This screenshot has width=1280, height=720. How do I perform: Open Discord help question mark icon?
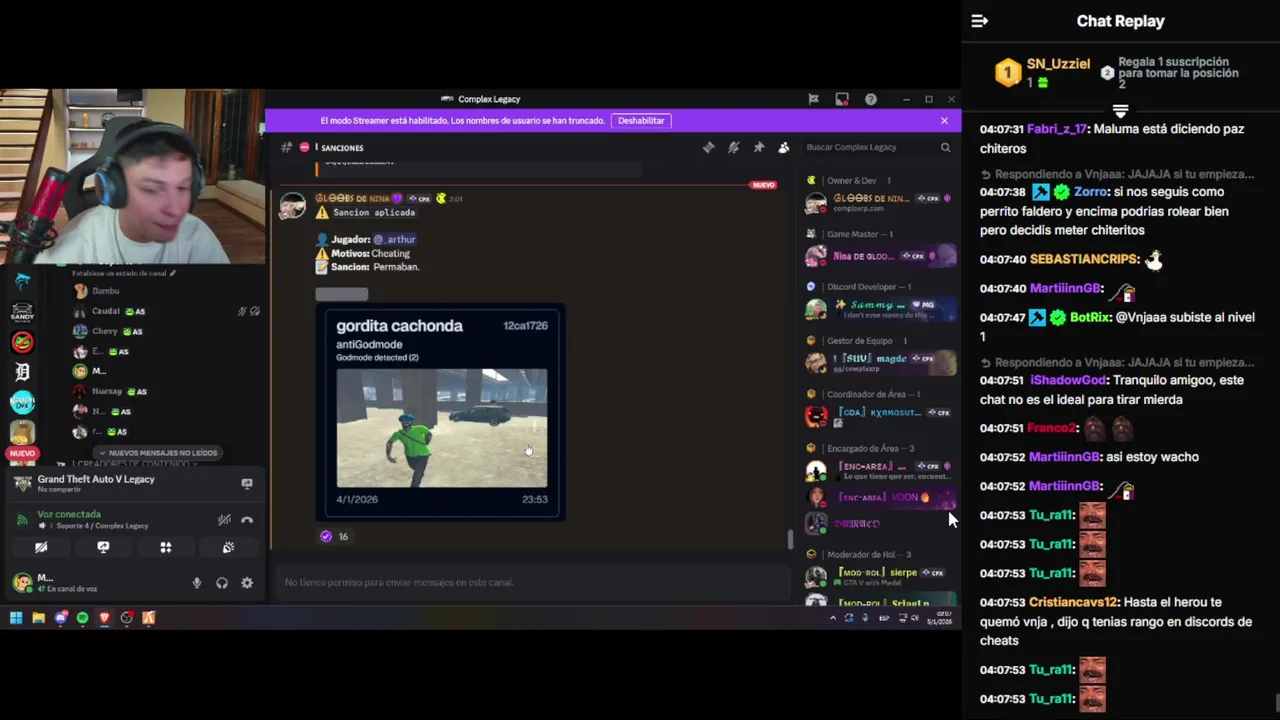pyautogui.click(x=871, y=99)
